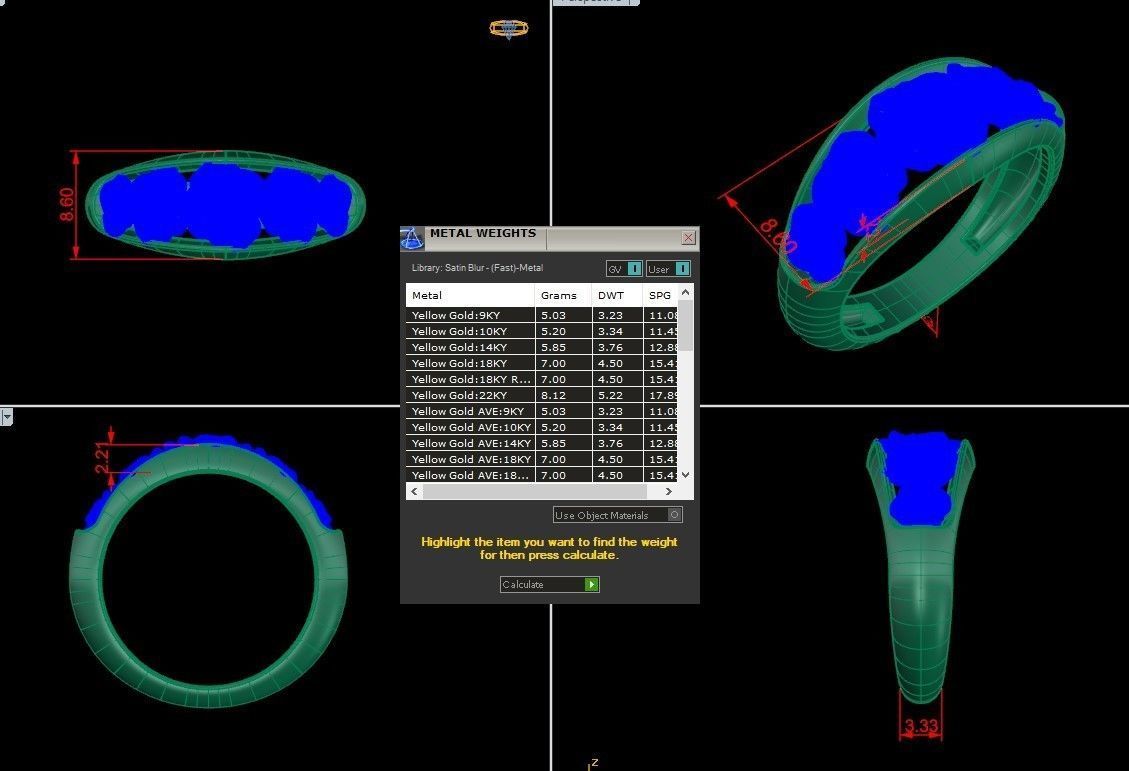Click the 7.00 grams cell of Yellow Gold AVE:18KY
The image size is (1129, 771).
tap(563, 459)
